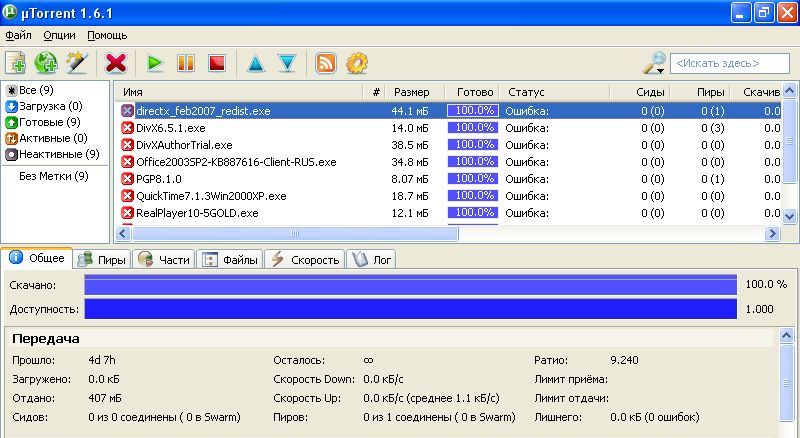Viewport: 800px width, 438px height.
Task: Open the Файл menu
Action: (x=18, y=35)
